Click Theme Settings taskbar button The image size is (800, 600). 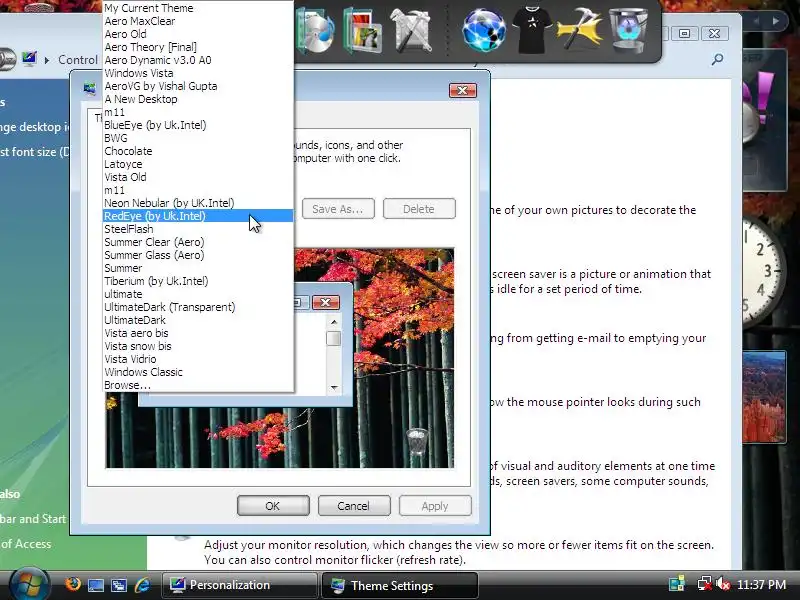400,585
